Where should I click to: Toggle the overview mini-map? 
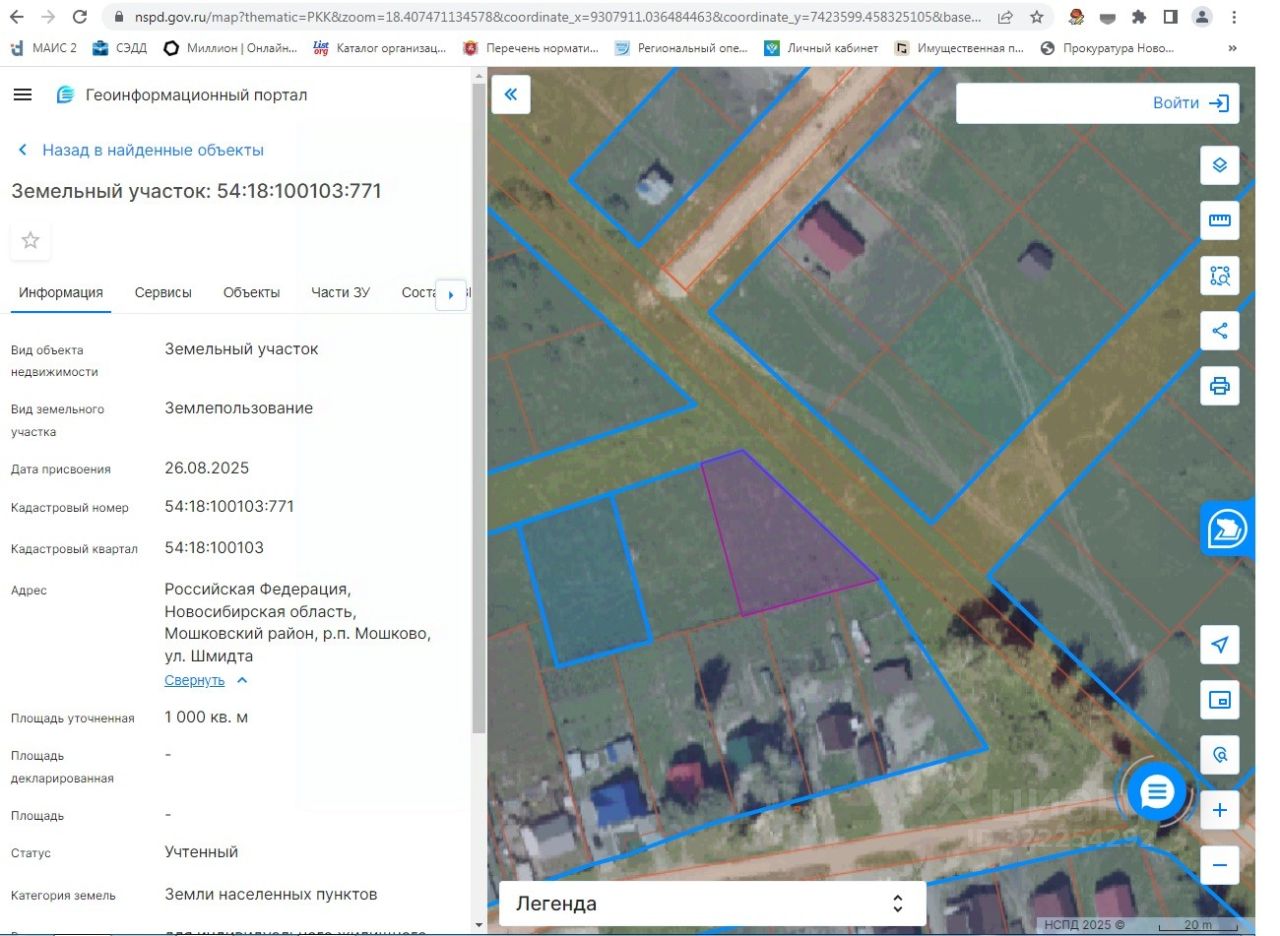click(1220, 700)
